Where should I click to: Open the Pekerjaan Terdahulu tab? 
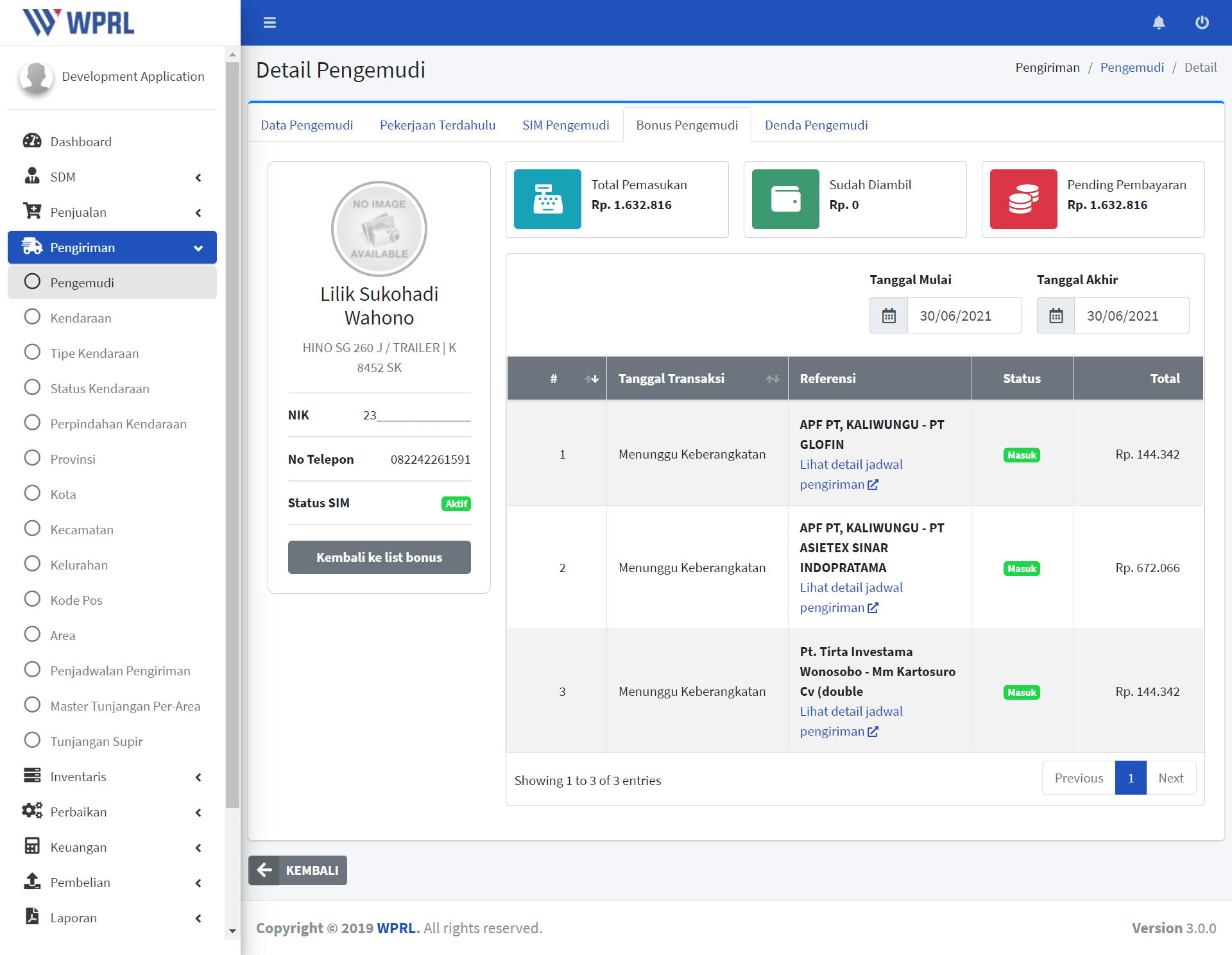(438, 125)
